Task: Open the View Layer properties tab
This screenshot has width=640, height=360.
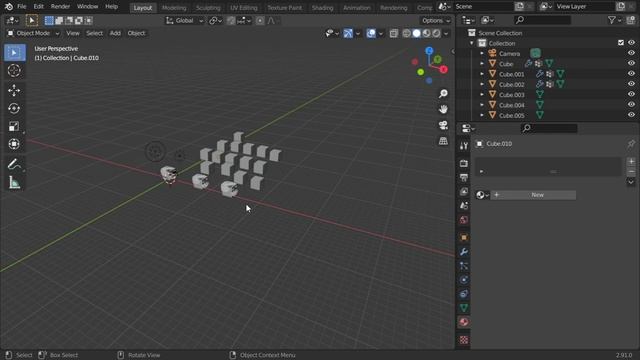Action: click(464, 191)
